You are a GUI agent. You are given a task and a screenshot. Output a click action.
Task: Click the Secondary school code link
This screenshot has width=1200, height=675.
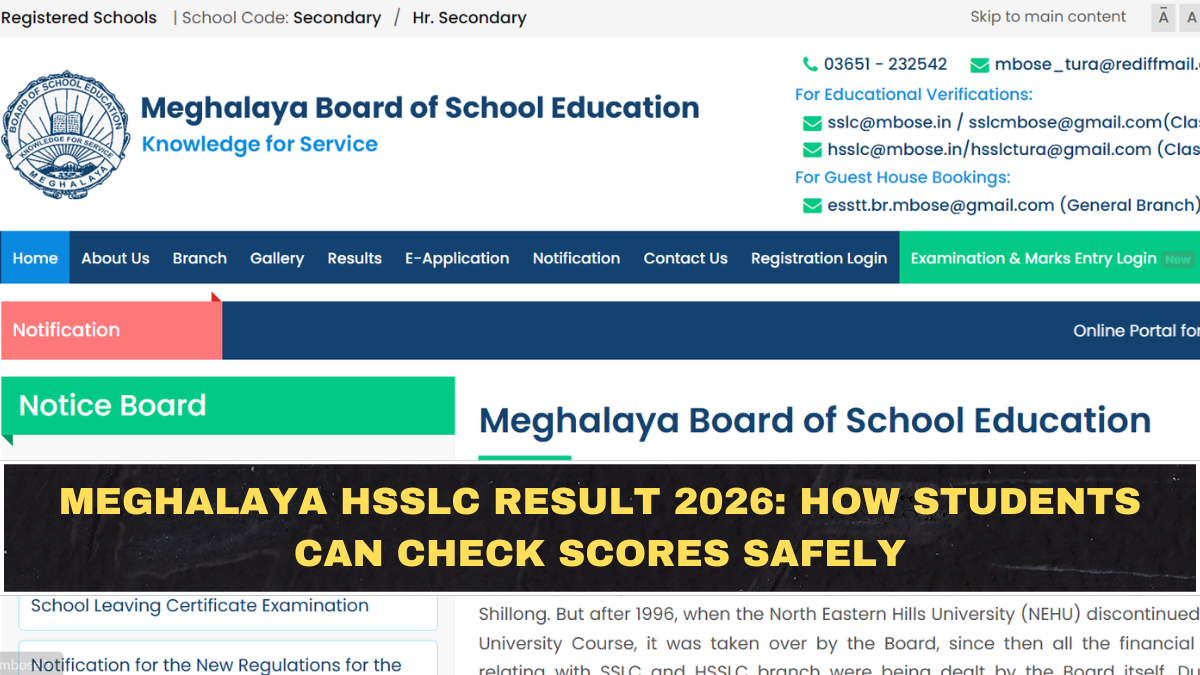coord(337,18)
